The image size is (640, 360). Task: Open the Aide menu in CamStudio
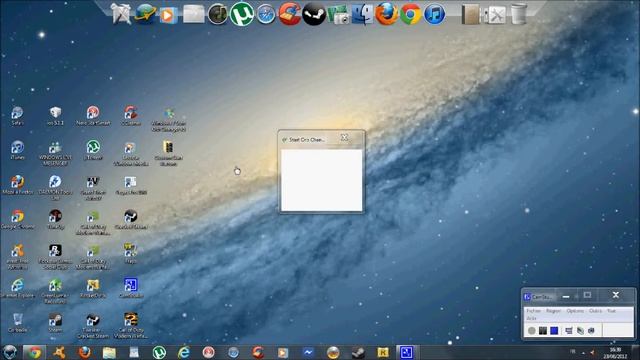531,318
